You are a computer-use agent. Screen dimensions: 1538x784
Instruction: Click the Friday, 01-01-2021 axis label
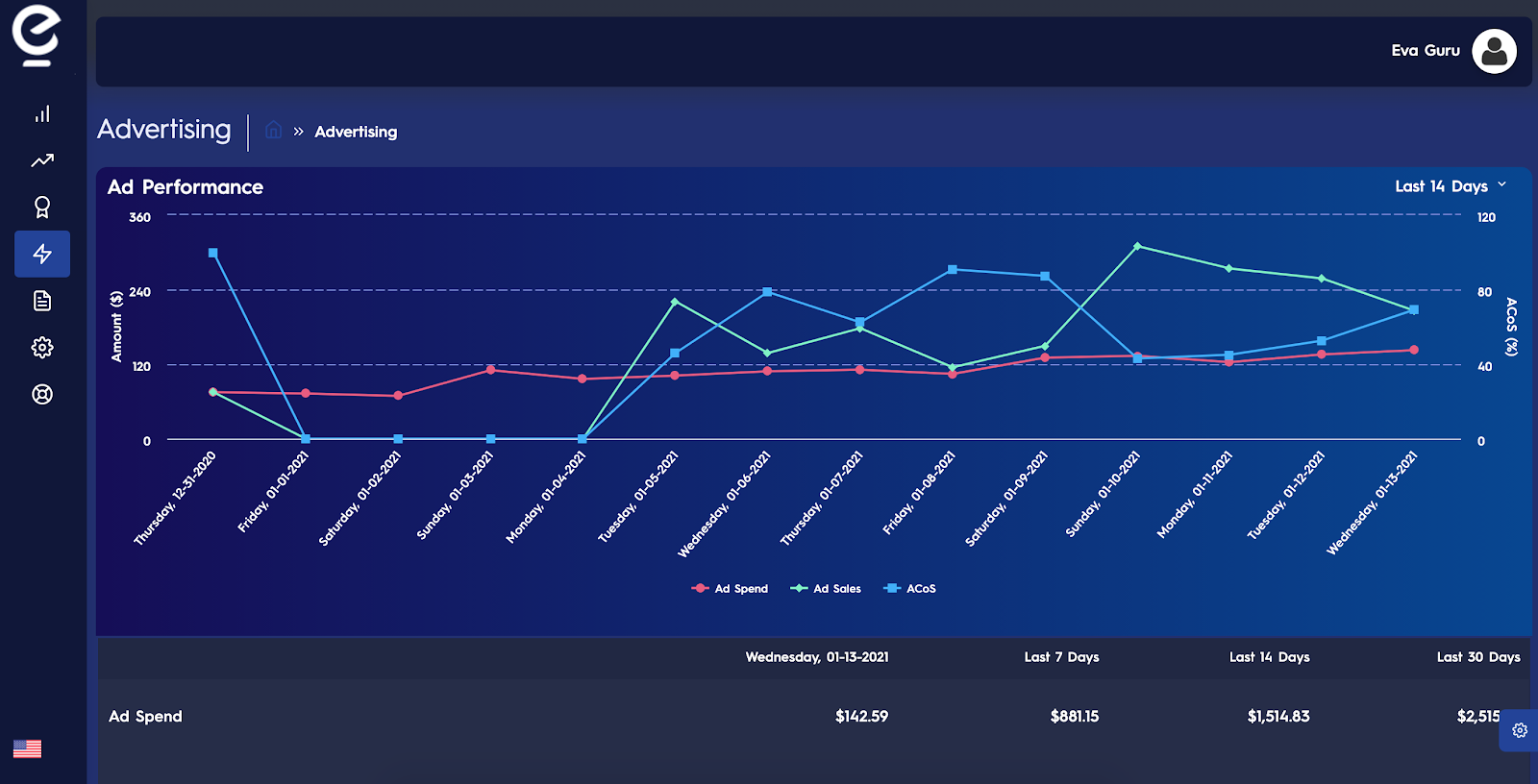[273, 492]
